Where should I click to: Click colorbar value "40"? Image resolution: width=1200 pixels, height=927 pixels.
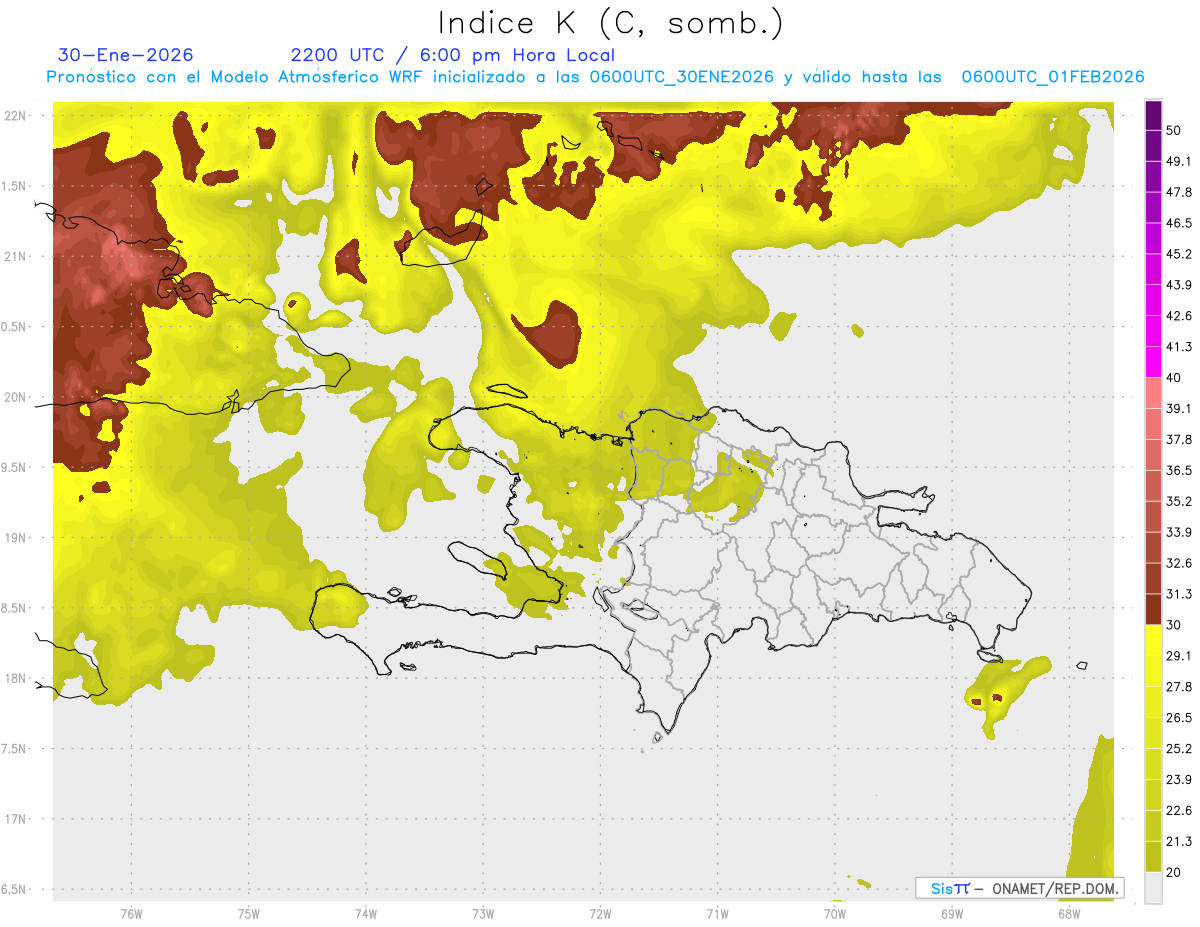[1175, 377]
